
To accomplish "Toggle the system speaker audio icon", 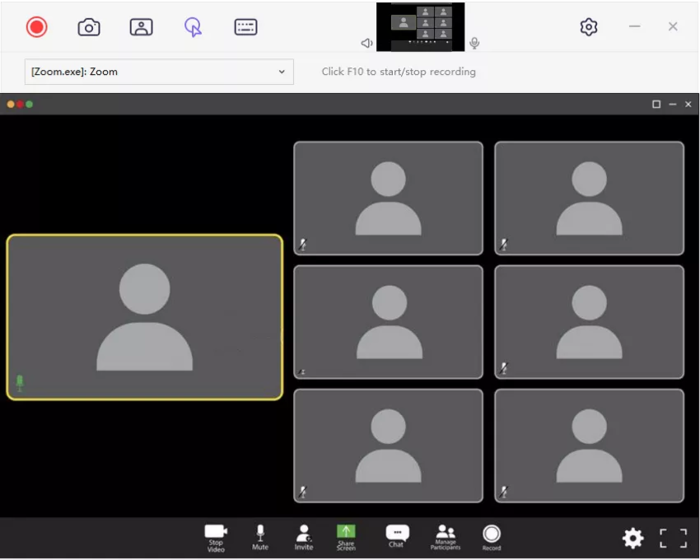I will (367, 43).
